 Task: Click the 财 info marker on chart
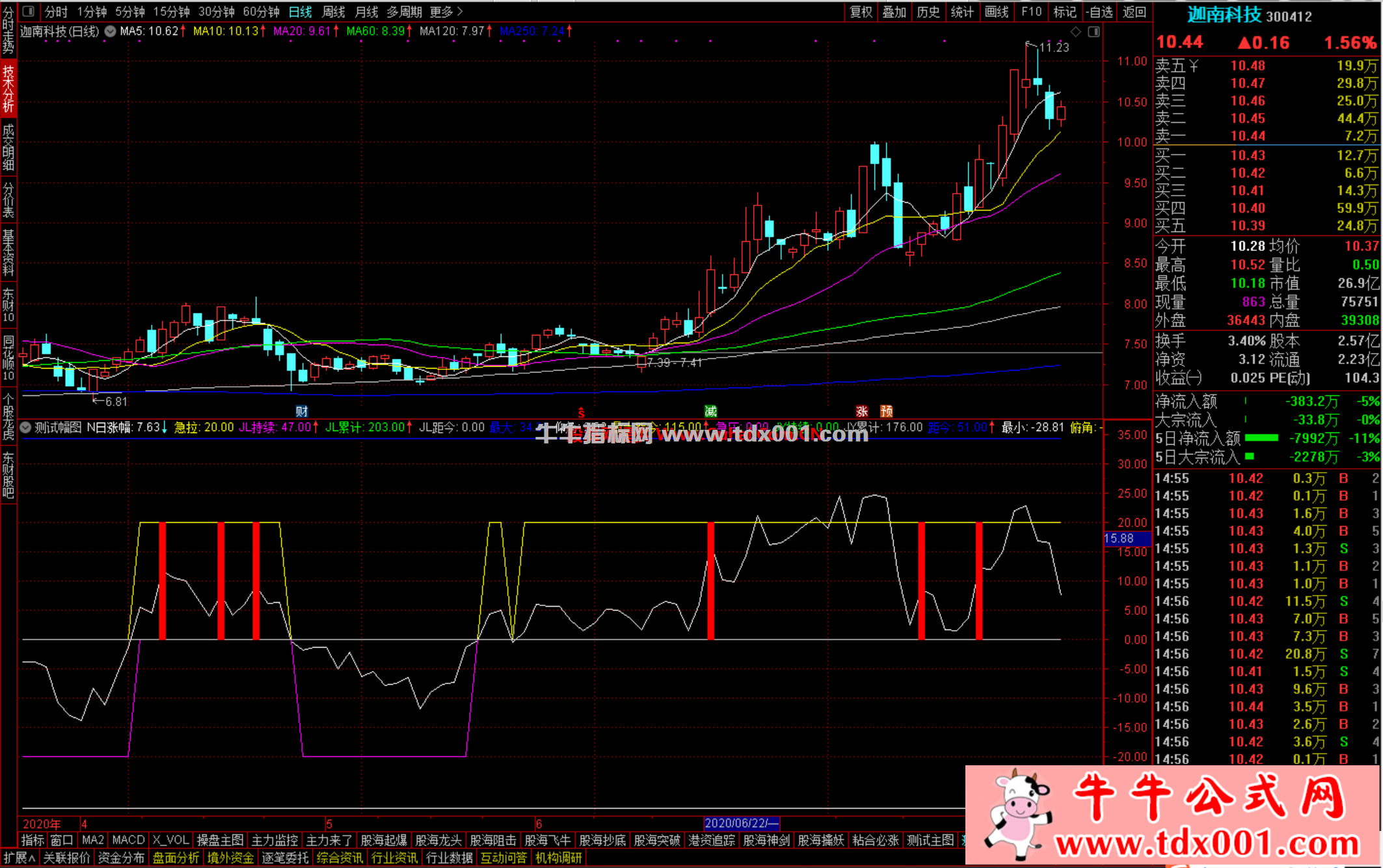(x=301, y=411)
